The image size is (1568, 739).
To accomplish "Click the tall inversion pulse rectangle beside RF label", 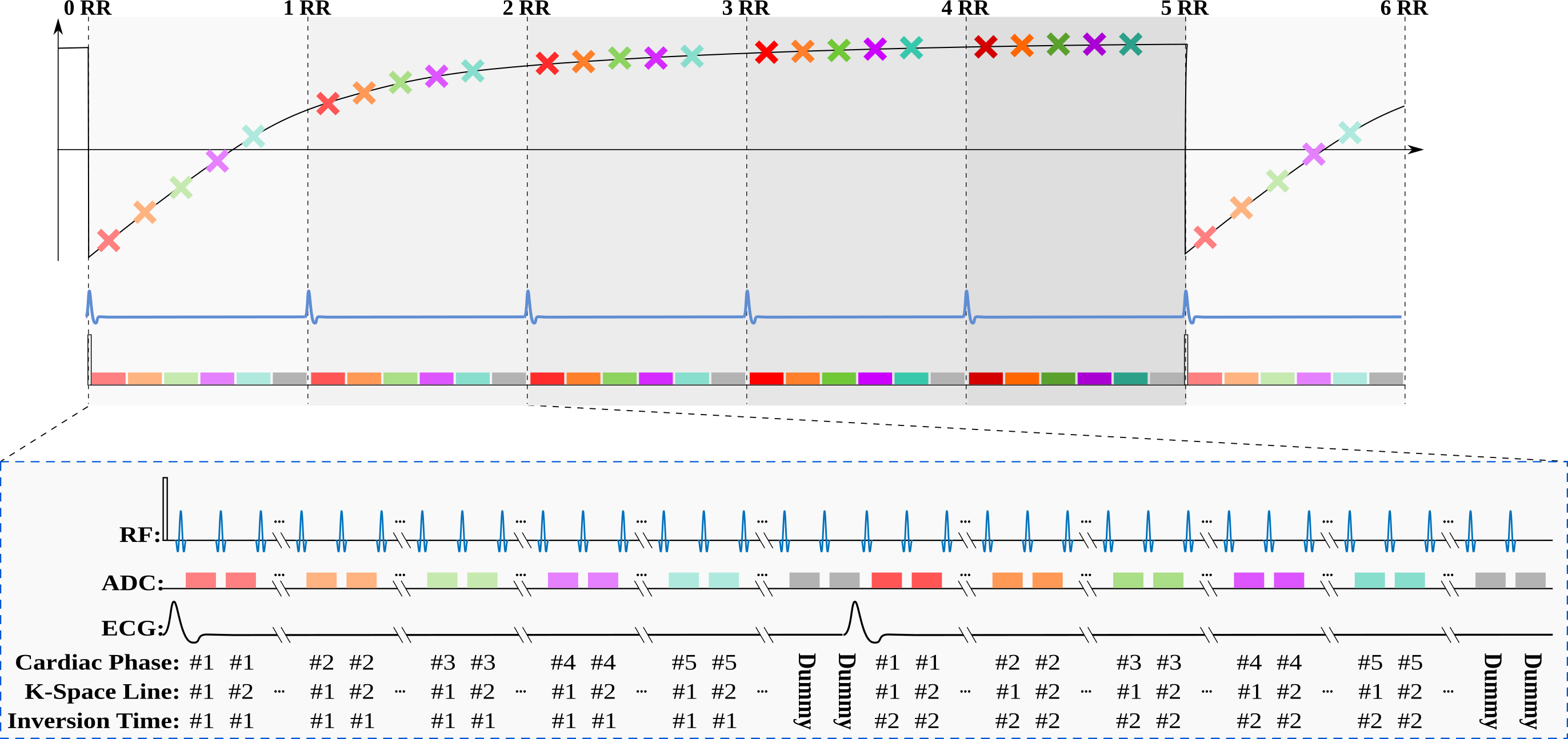I will click(x=165, y=508).
